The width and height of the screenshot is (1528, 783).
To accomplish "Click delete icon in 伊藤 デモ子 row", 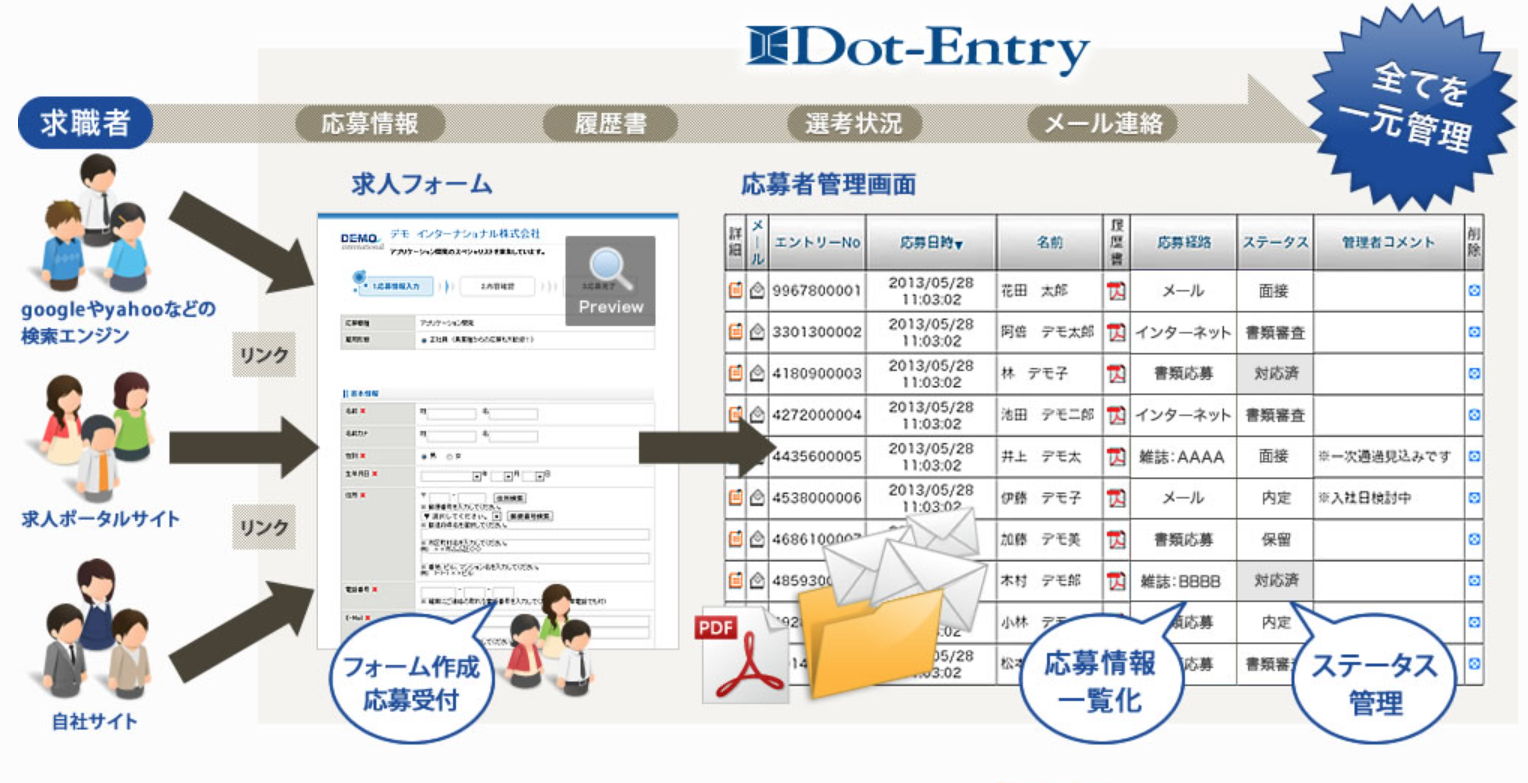I will (x=1473, y=497).
